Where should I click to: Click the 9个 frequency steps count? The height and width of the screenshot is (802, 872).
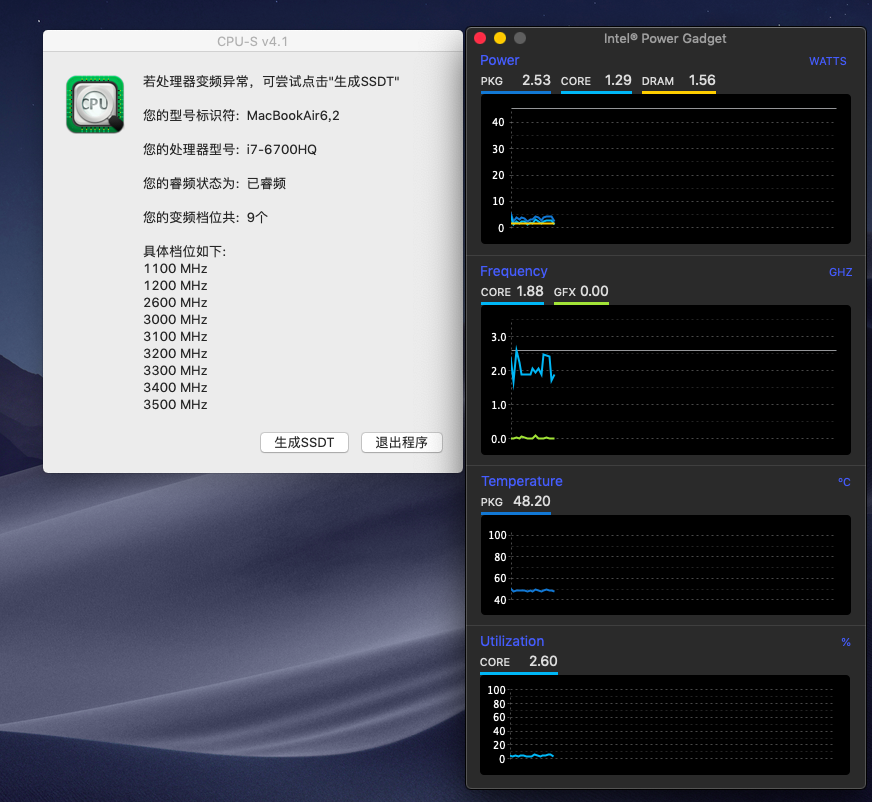257,217
